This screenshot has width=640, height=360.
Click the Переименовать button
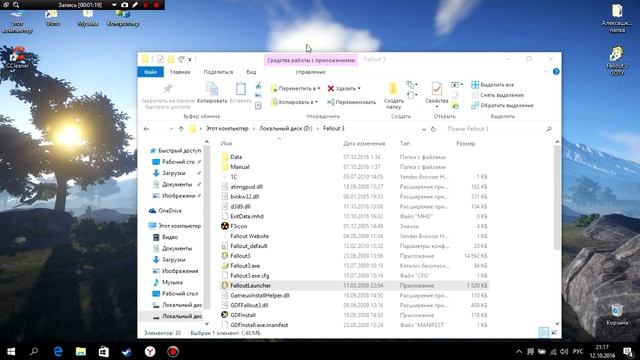coord(351,102)
